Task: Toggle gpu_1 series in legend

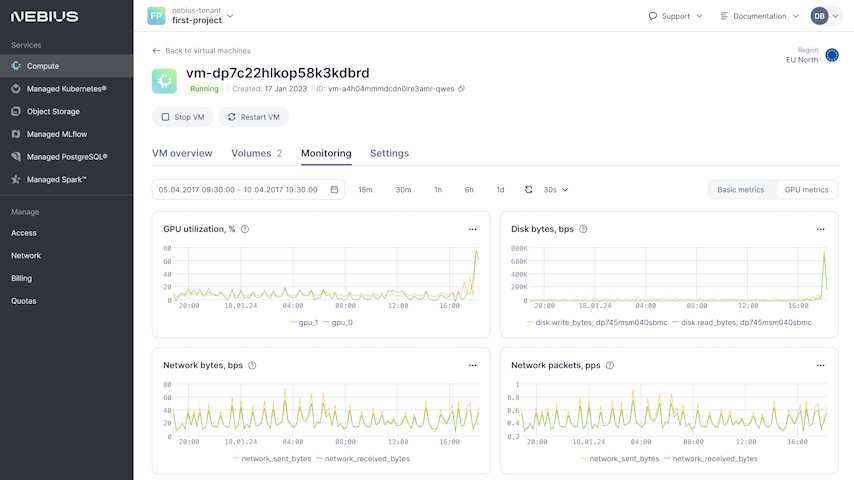Action: click(x=304, y=323)
